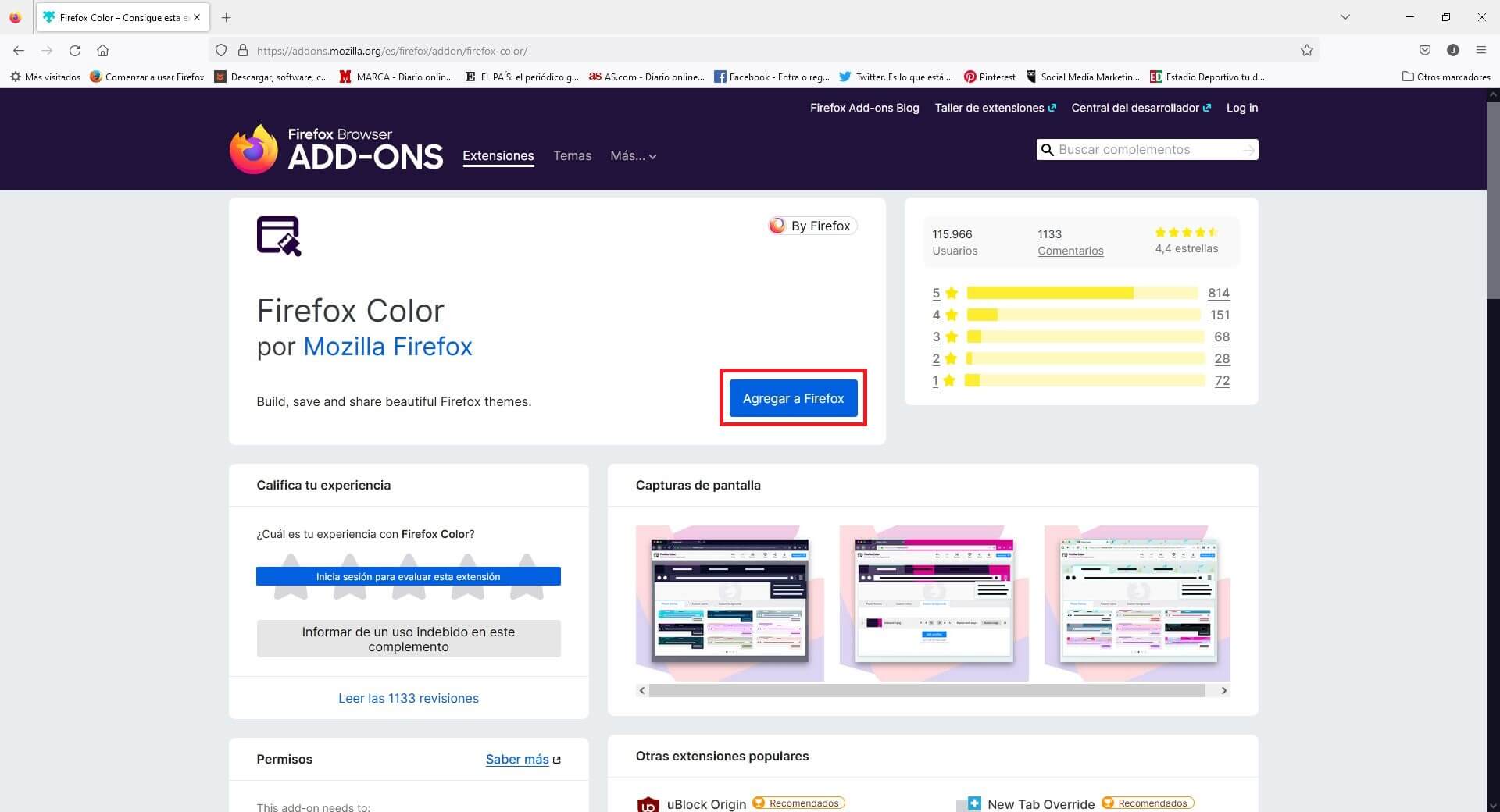Go back with the browser back arrow
Viewport: 1500px width, 812px height.
[19, 50]
